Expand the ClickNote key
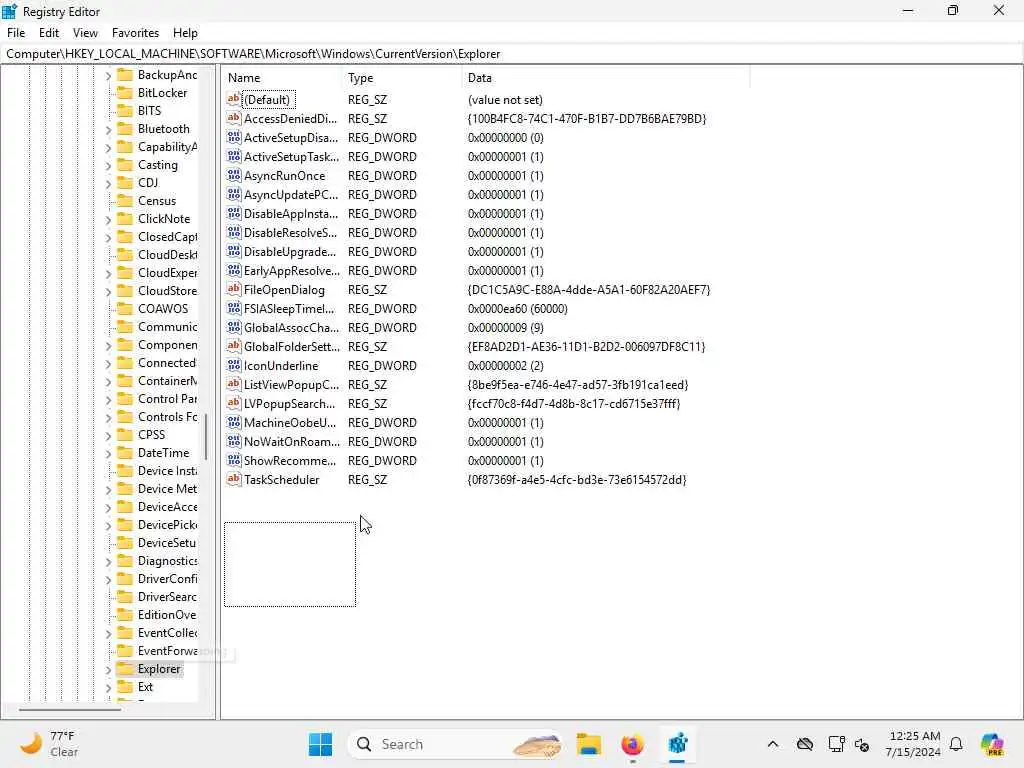This screenshot has height=768, width=1024. 108,219
